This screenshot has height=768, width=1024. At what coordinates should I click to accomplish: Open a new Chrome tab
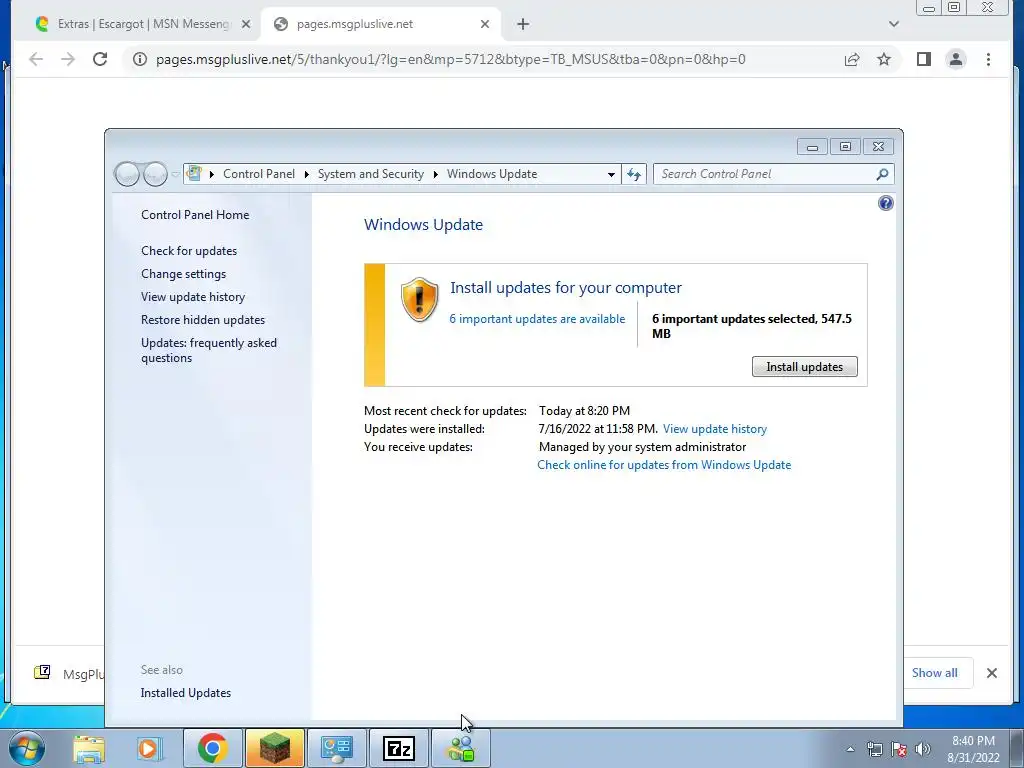point(522,24)
